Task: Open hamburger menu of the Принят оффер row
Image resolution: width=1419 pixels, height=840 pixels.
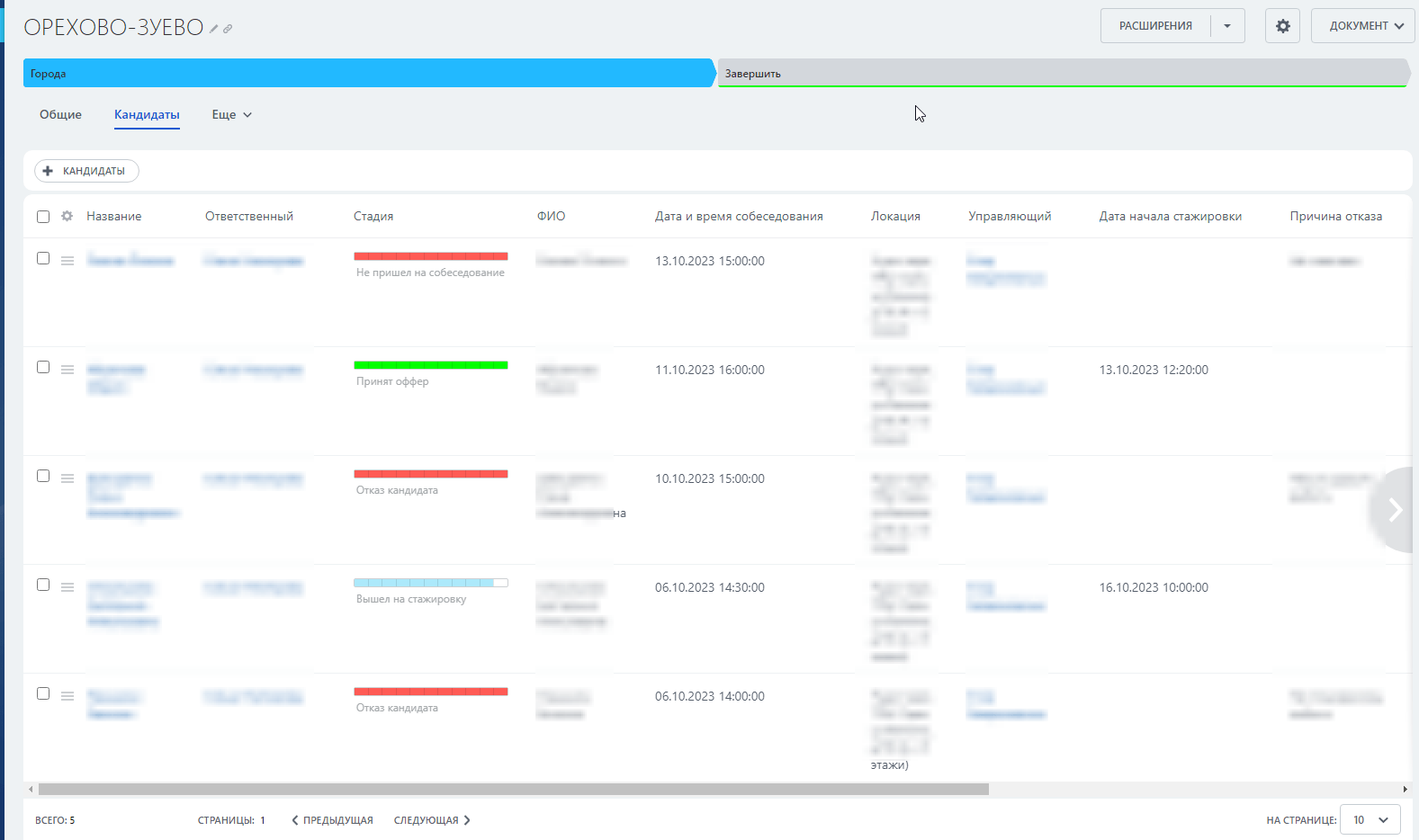Action: [x=67, y=370]
